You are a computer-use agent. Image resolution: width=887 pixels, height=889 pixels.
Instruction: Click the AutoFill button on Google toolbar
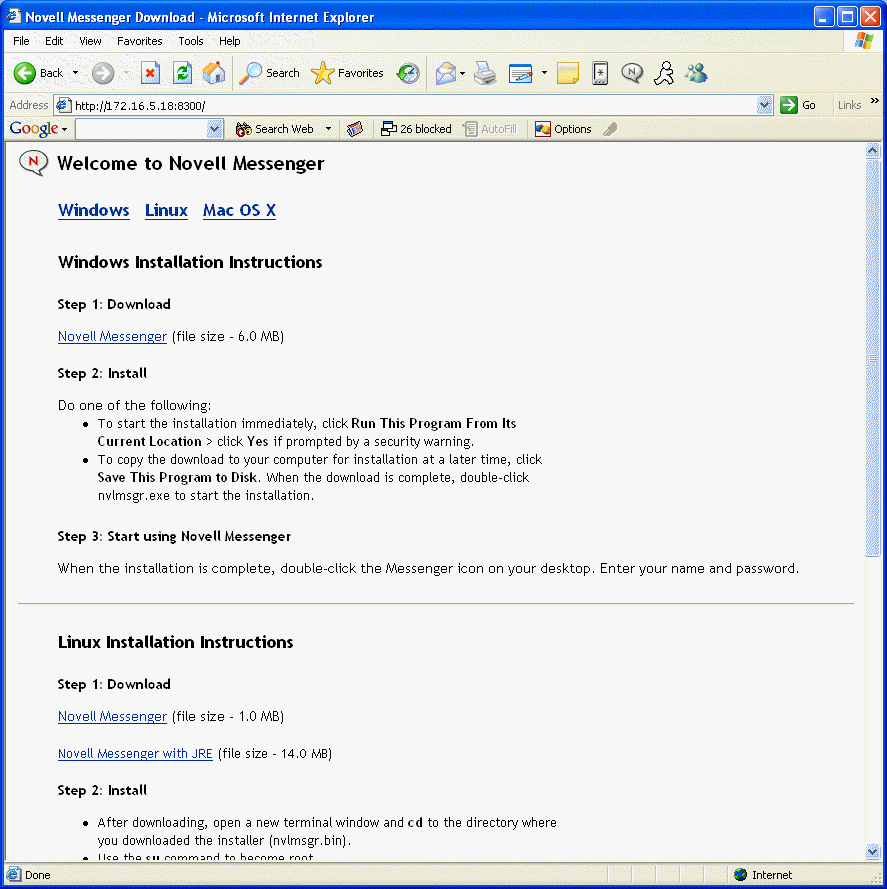491,129
